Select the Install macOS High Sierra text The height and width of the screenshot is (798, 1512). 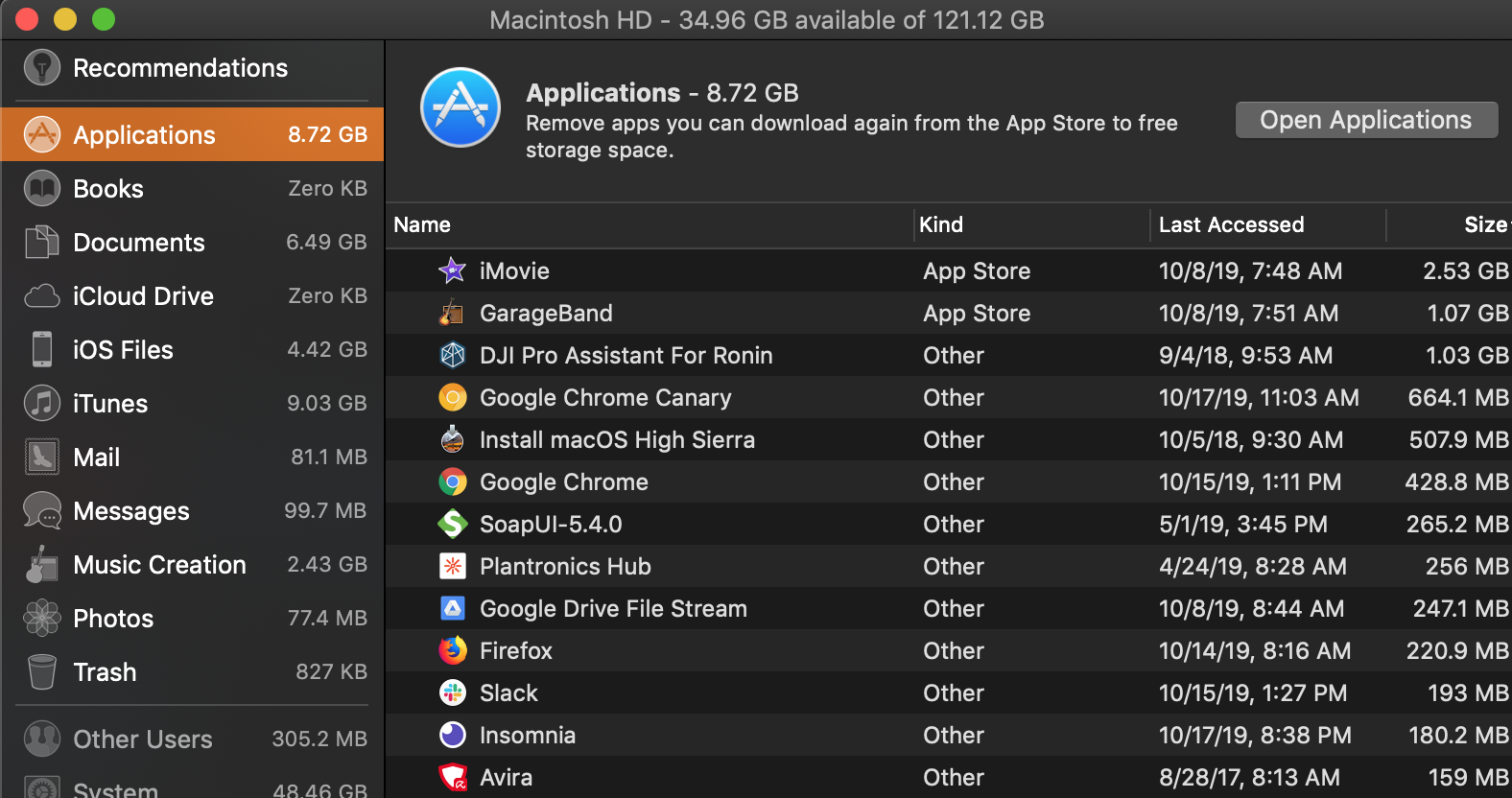617,440
